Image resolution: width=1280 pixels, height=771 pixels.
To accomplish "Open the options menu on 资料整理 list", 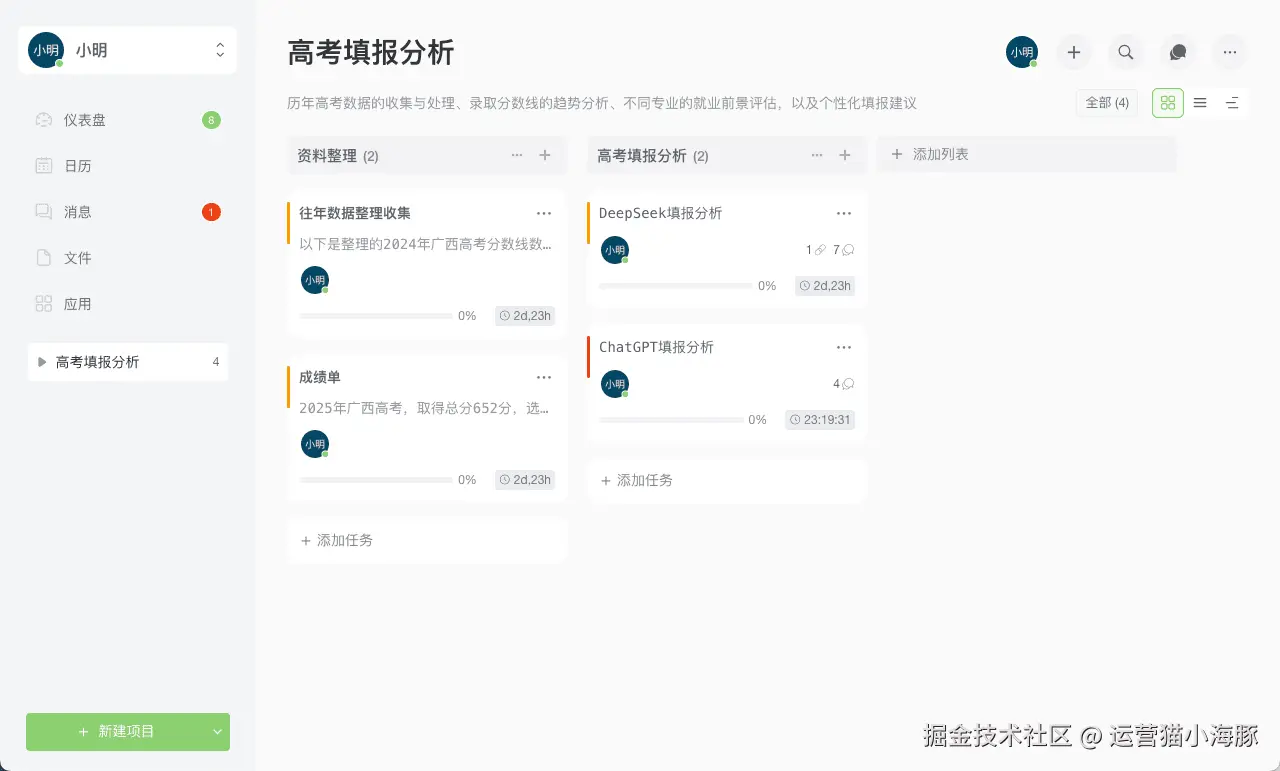I will click(517, 155).
